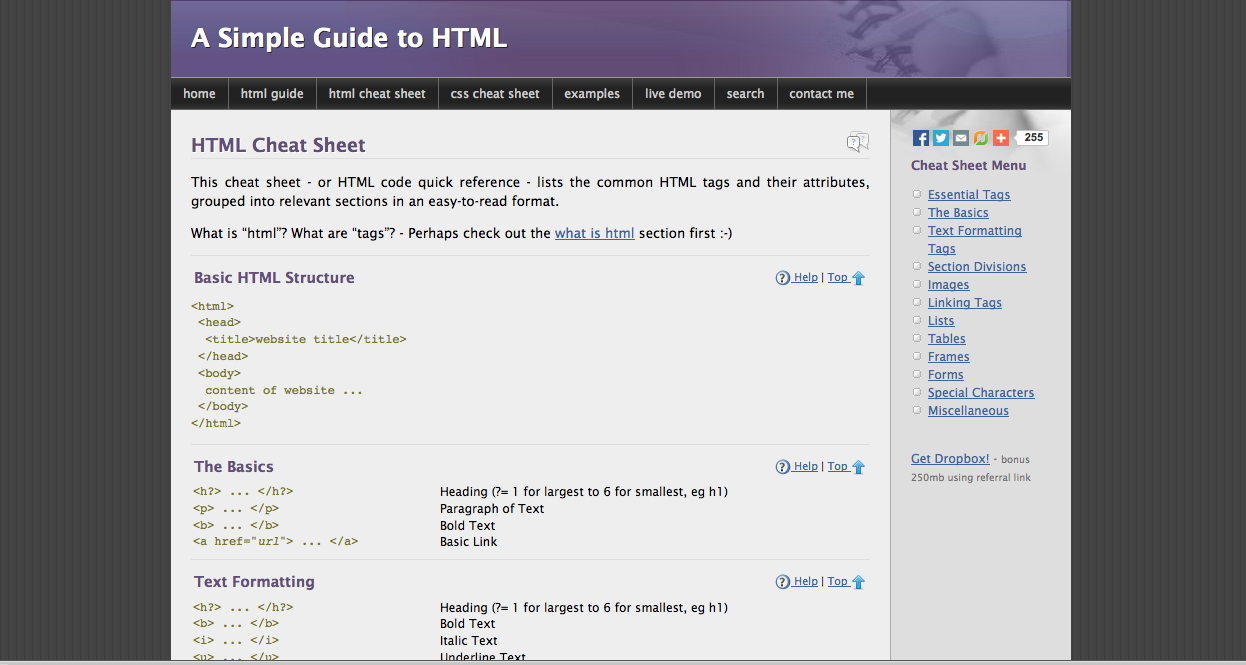Click the orange-green share icon
Viewport: 1246px width, 665px height.
(981, 138)
